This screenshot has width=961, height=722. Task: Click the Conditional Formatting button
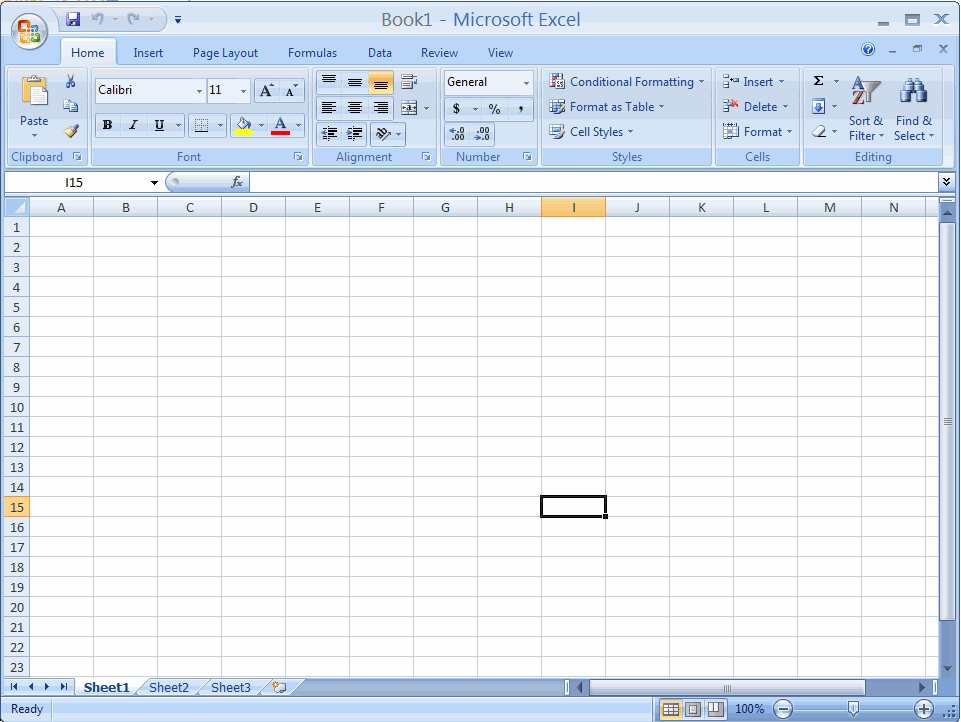point(627,81)
